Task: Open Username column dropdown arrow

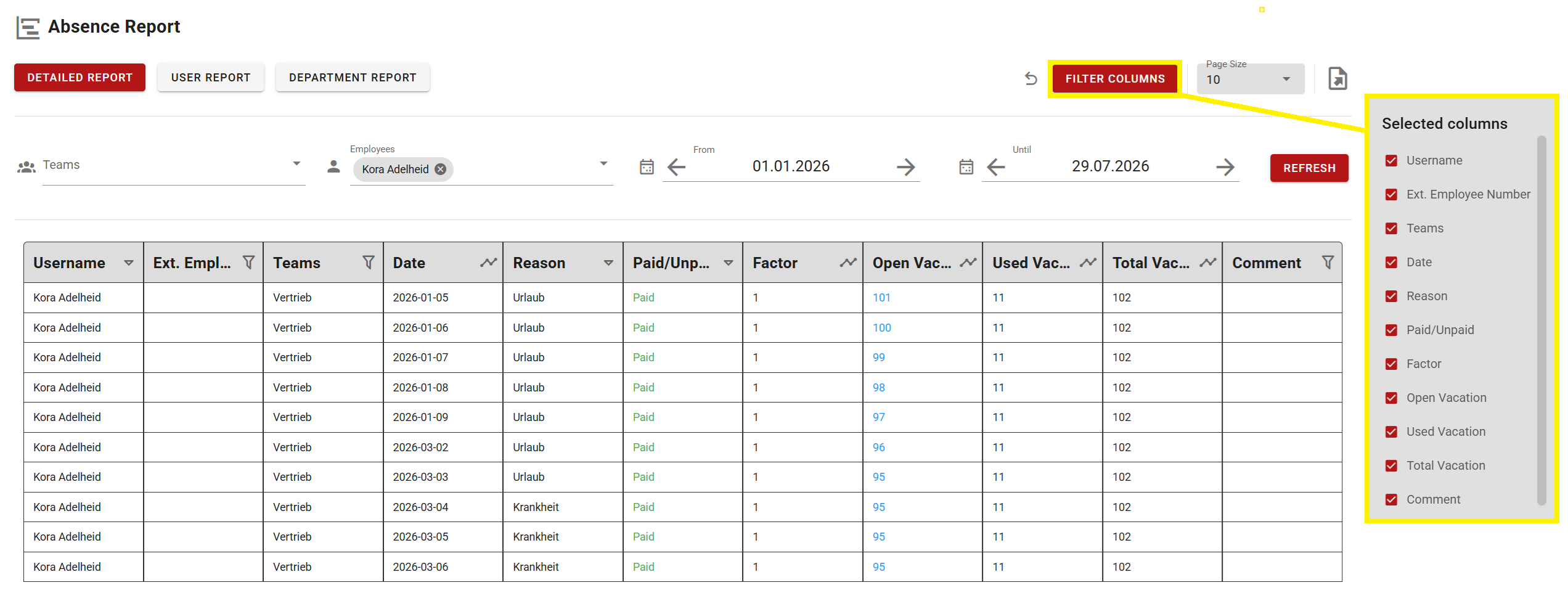Action: coord(129,263)
